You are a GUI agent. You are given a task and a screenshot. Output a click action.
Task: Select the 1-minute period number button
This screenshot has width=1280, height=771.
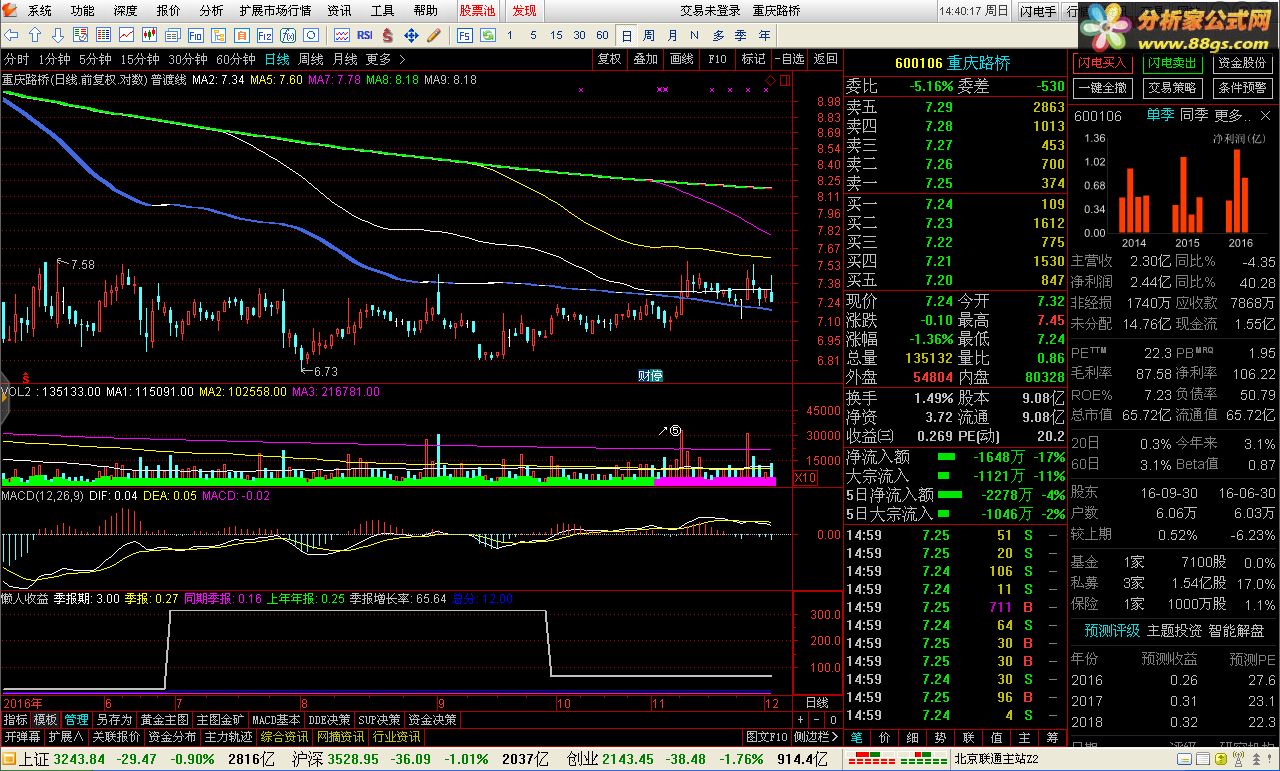click(x=510, y=35)
